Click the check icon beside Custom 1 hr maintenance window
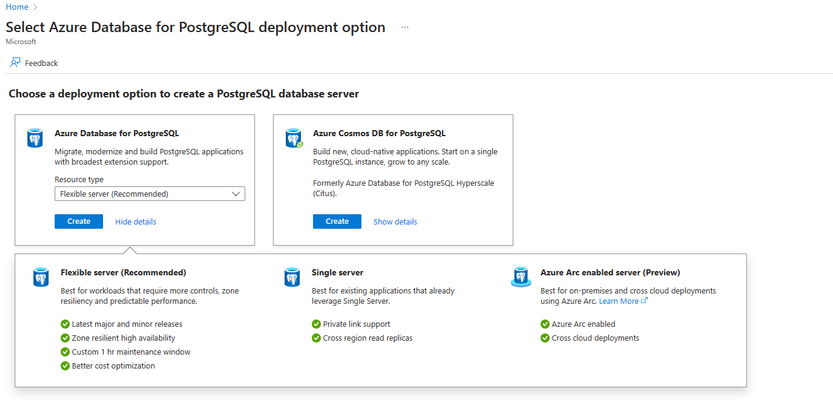The height and width of the screenshot is (400, 833). tap(65, 352)
